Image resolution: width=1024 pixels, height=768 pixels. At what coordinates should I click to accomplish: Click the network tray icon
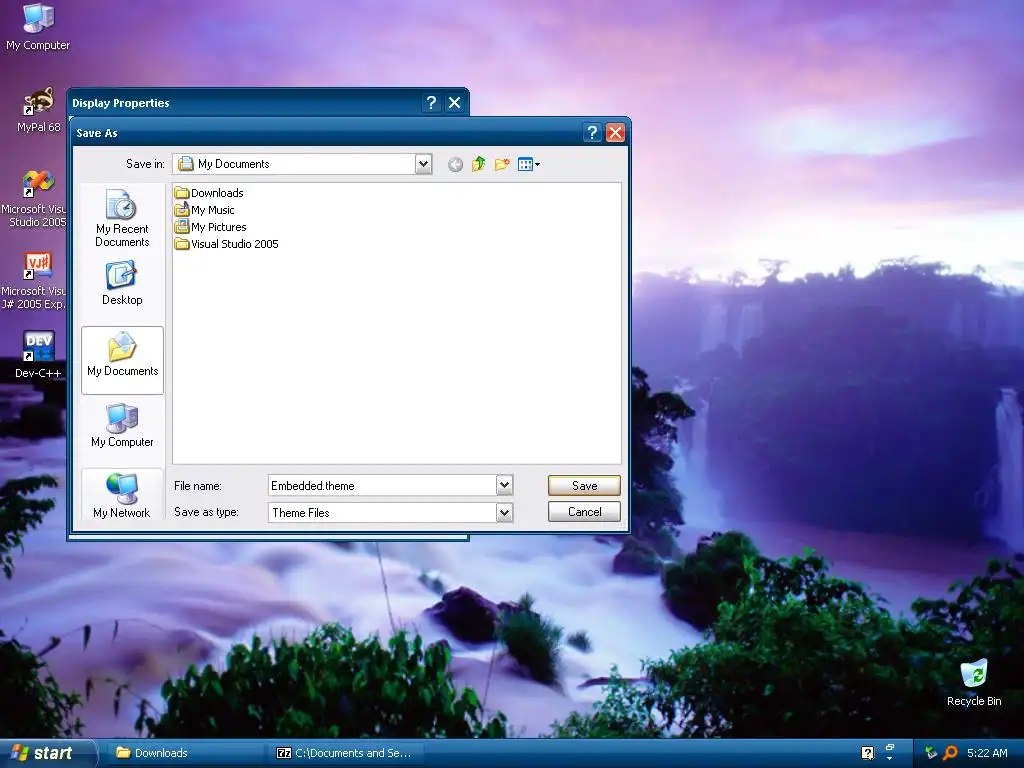click(931, 753)
